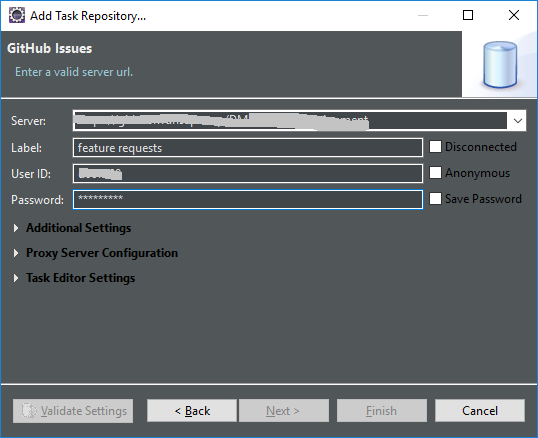Click into the User ID field

[x=248, y=174]
